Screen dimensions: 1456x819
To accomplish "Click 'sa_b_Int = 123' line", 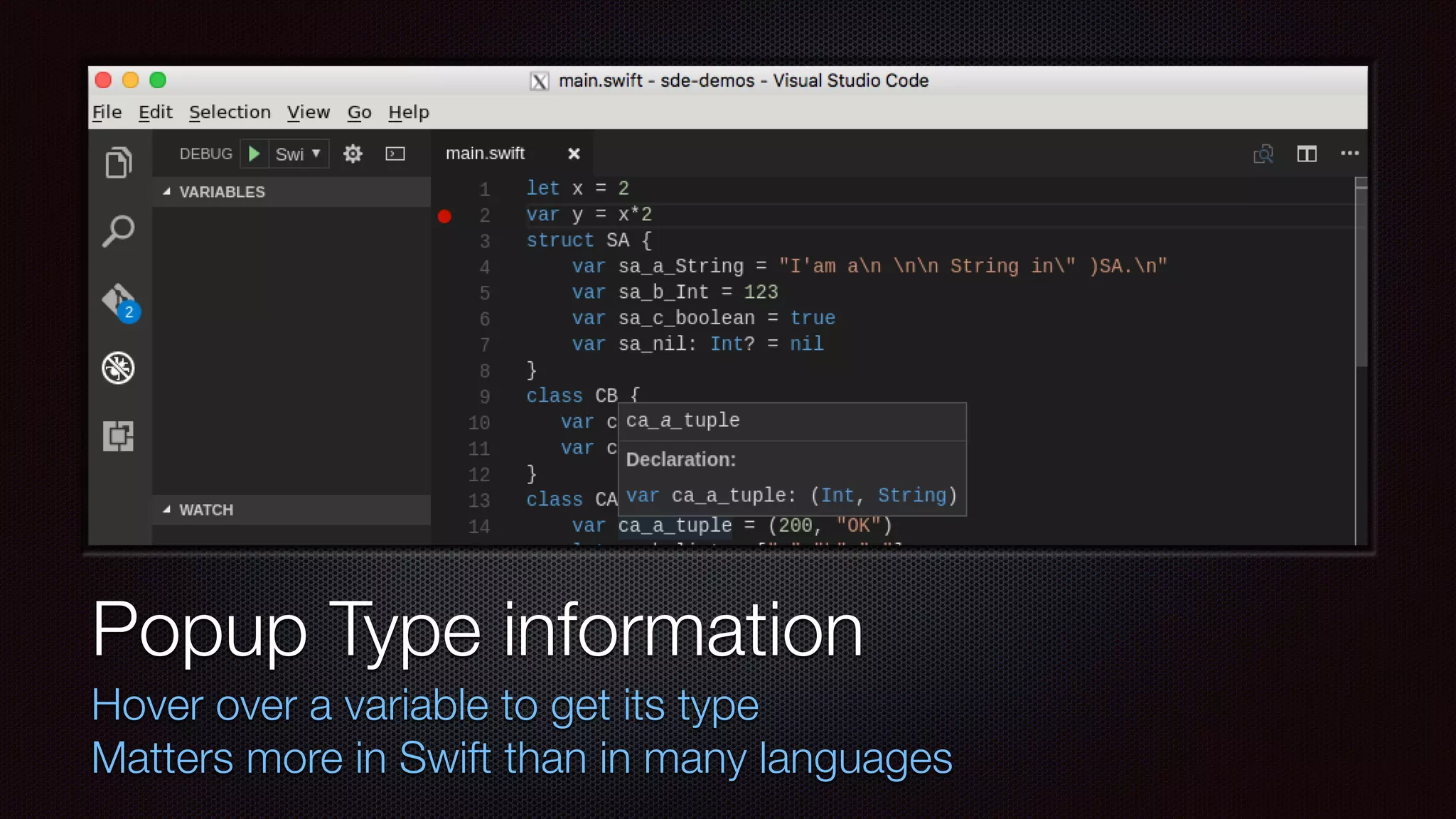I will point(675,292).
